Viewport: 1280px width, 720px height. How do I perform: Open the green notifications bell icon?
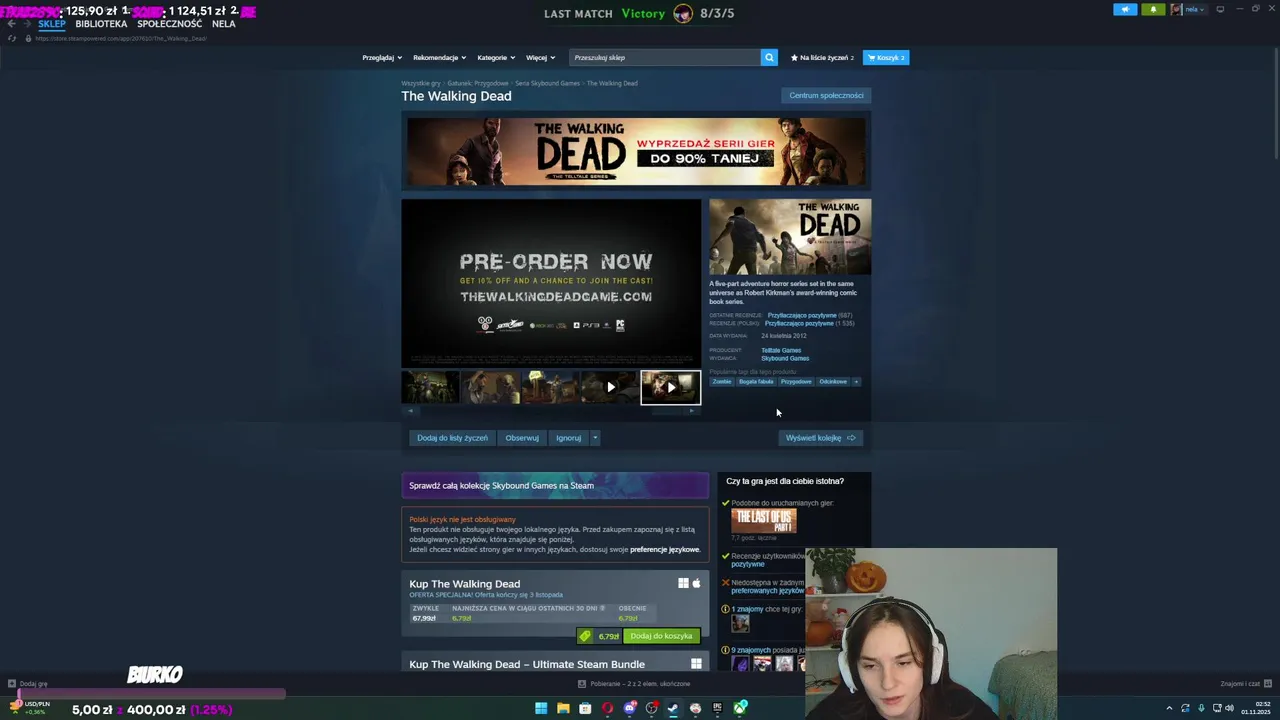click(x=1153, y=9)
